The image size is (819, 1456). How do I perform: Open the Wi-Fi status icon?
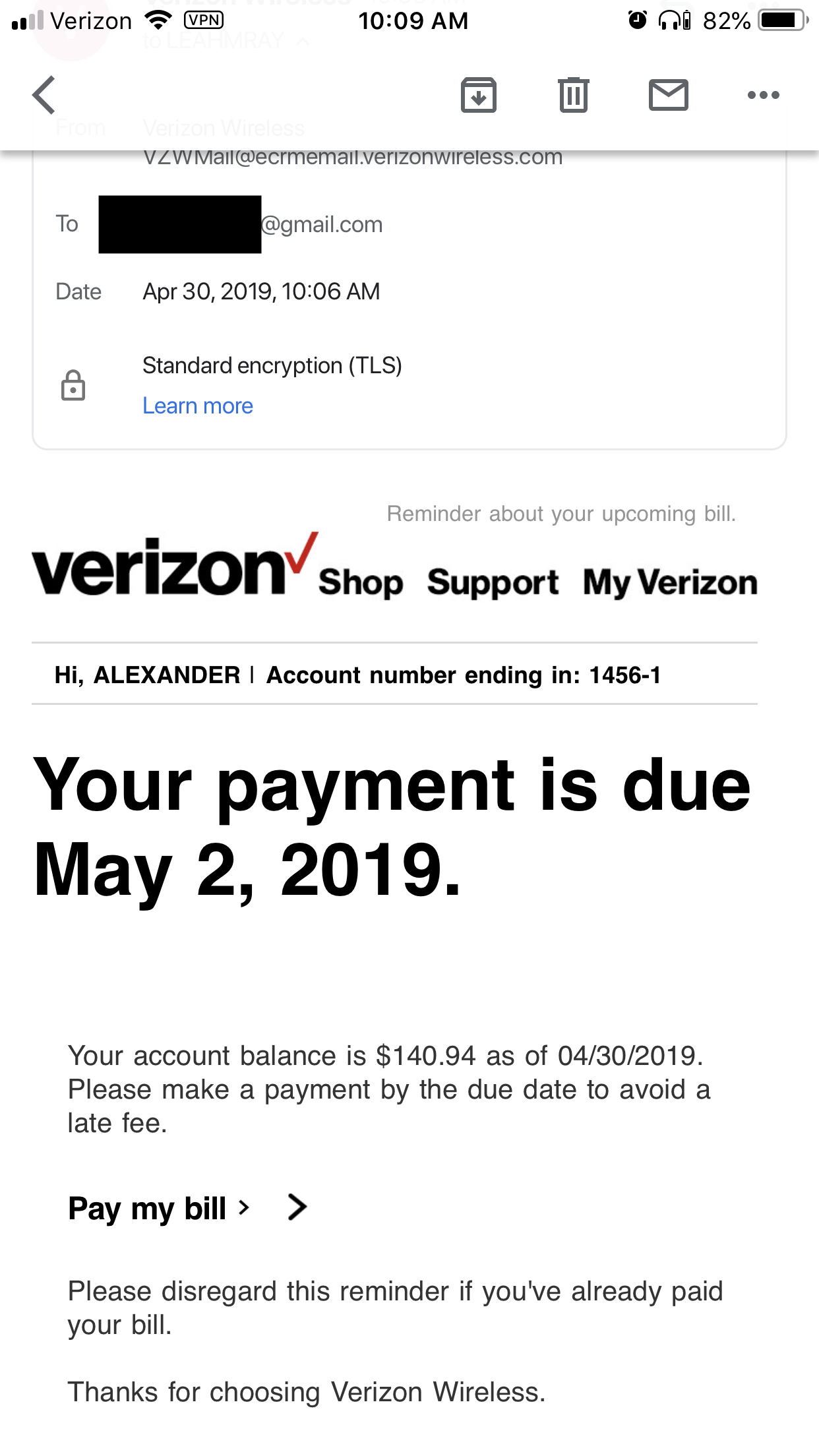[158, 20]
